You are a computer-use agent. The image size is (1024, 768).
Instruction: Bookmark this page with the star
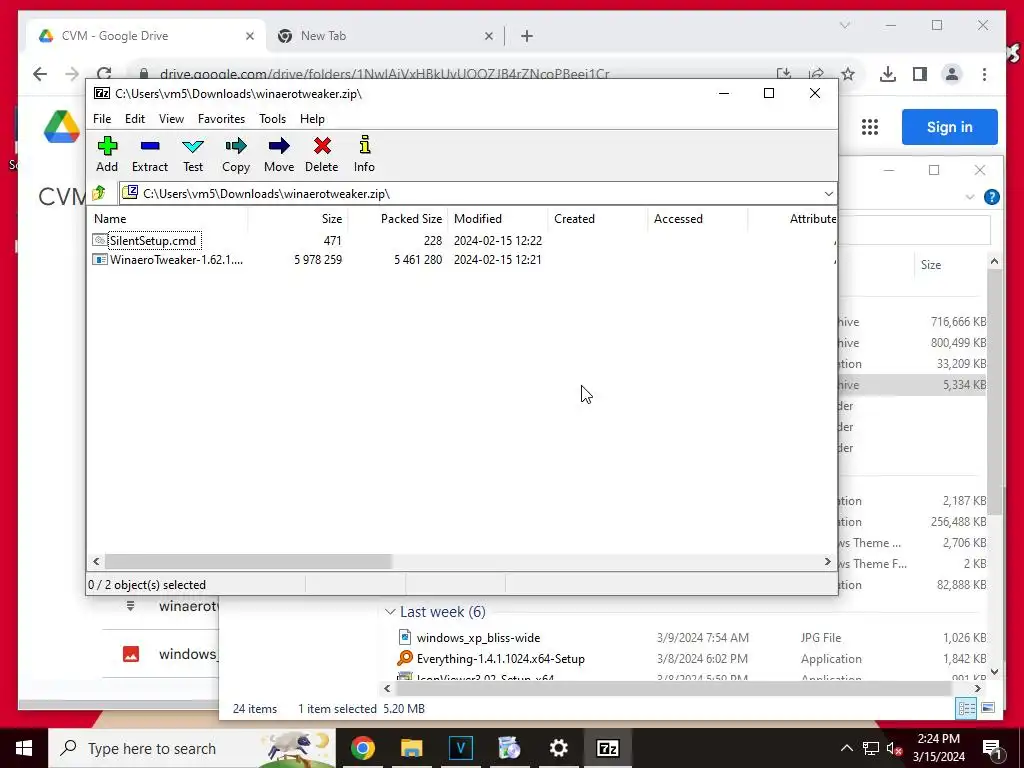[848, 74]
